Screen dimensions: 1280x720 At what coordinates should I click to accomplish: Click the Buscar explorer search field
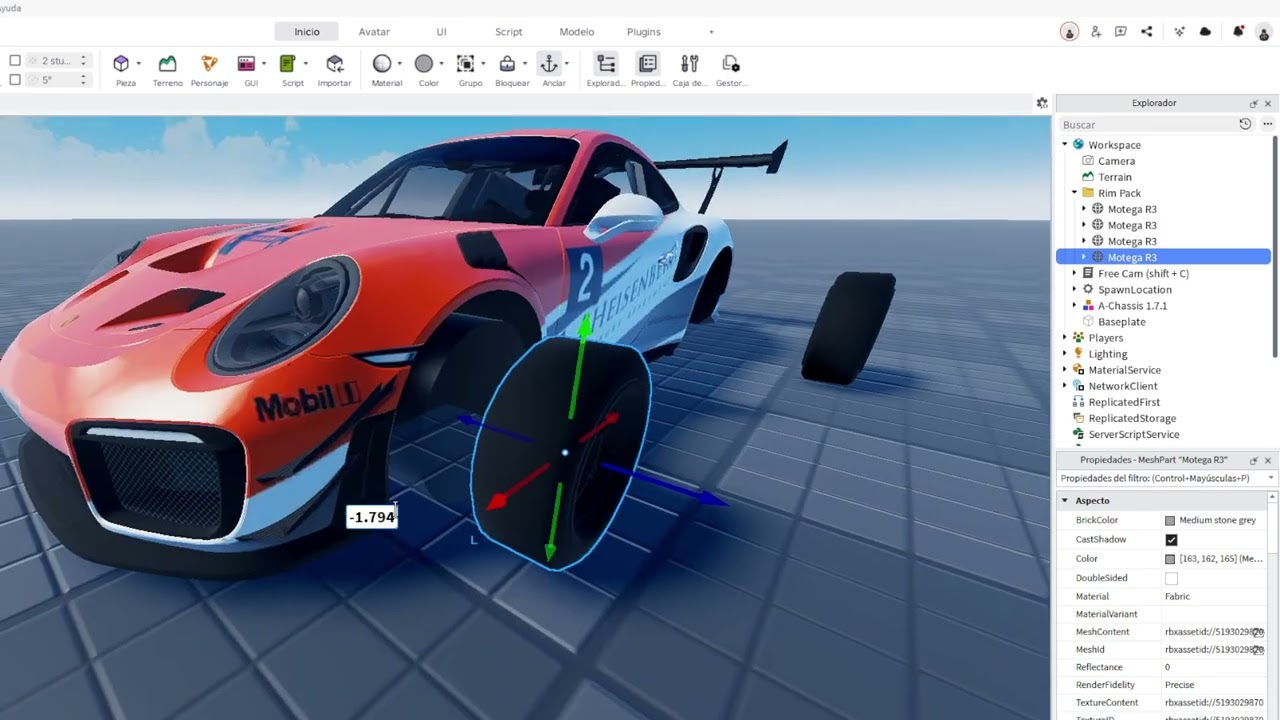(1146, 125)
